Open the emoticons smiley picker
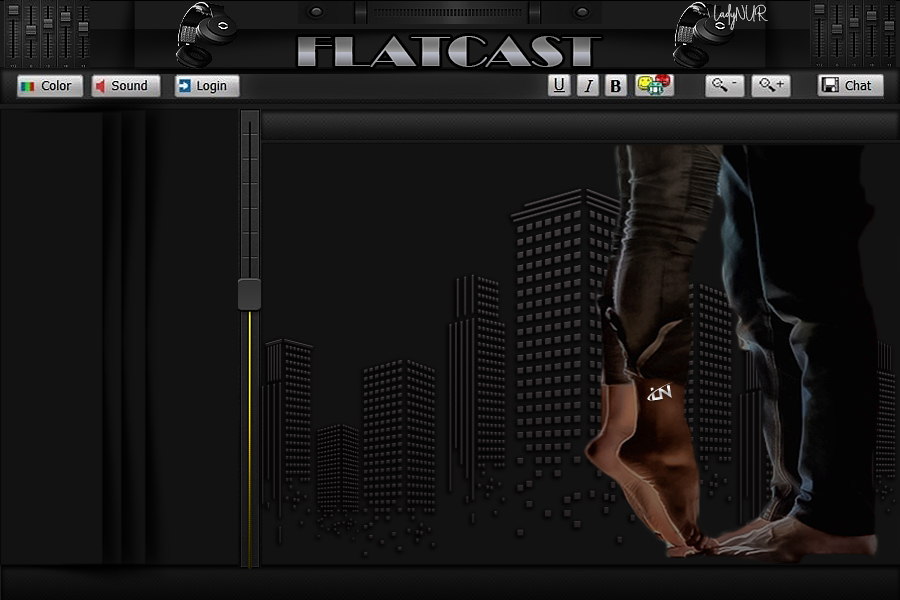This screenshot has height=600, width=900. [654, 85]
